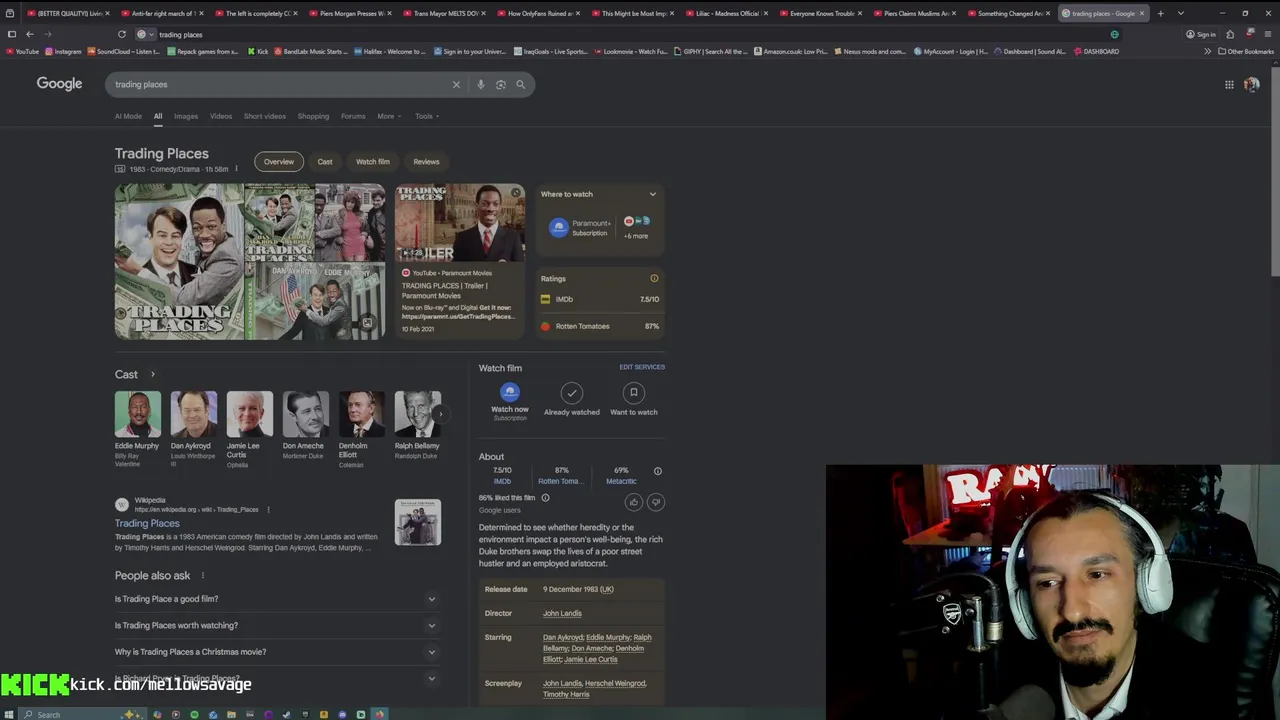
Task: Go to Google home via the logo
Action: tap(59, 84)
